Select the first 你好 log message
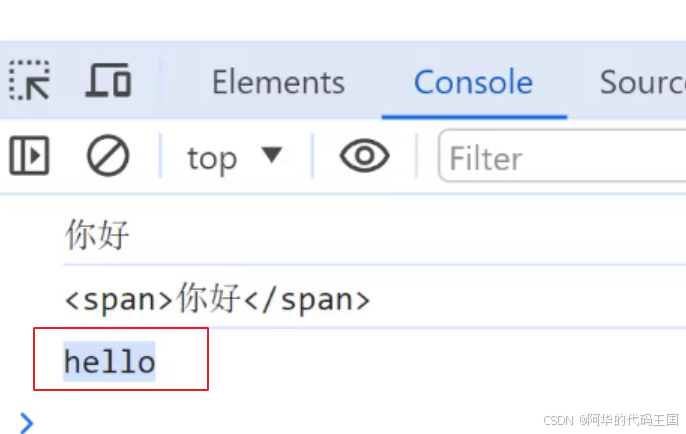686x434 pixels. (97, 234)
